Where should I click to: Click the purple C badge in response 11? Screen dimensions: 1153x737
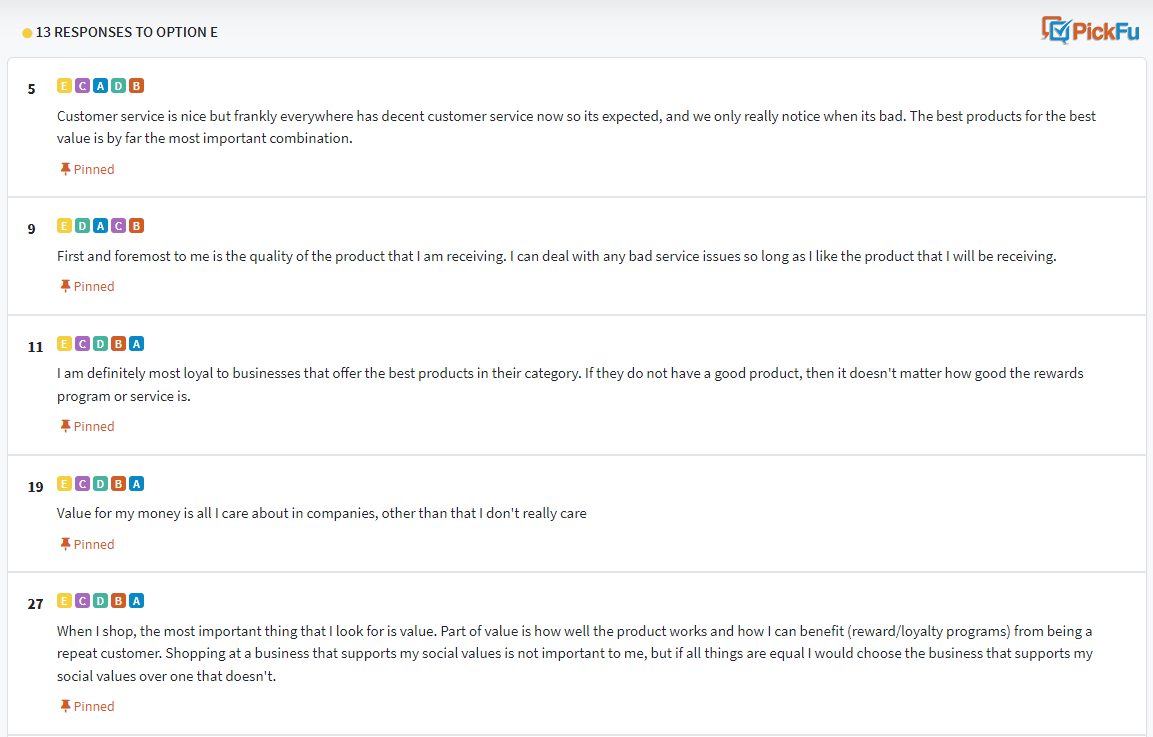pos(82,344)
